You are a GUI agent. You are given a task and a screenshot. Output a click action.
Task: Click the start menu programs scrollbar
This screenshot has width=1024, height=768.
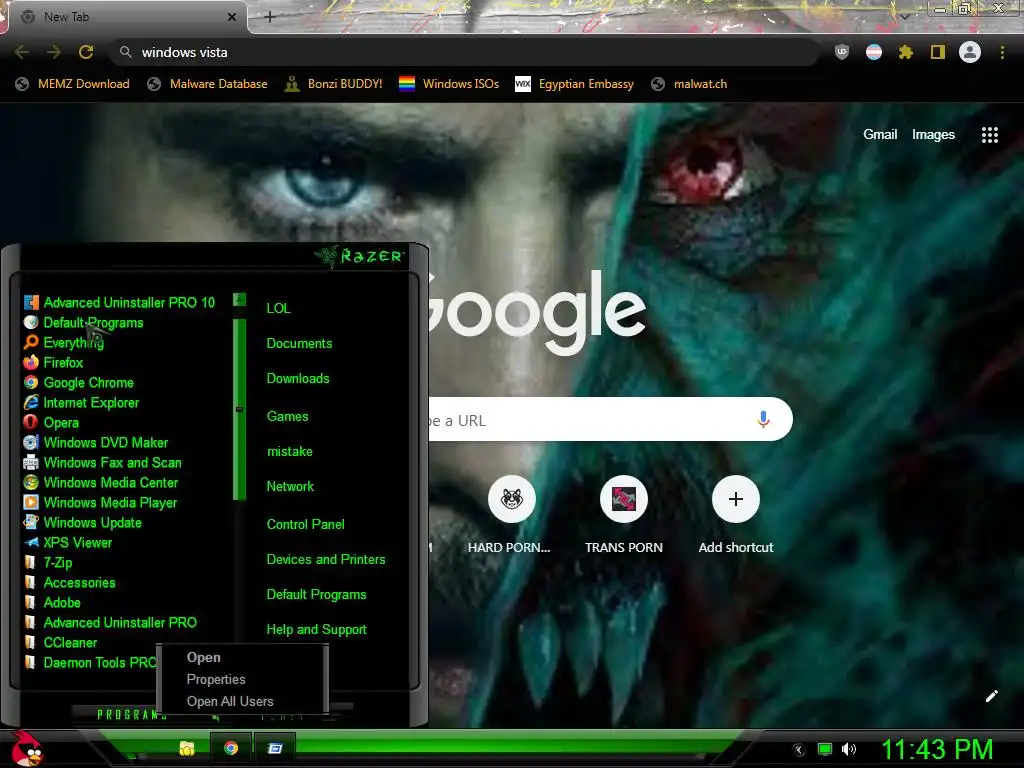239,409
